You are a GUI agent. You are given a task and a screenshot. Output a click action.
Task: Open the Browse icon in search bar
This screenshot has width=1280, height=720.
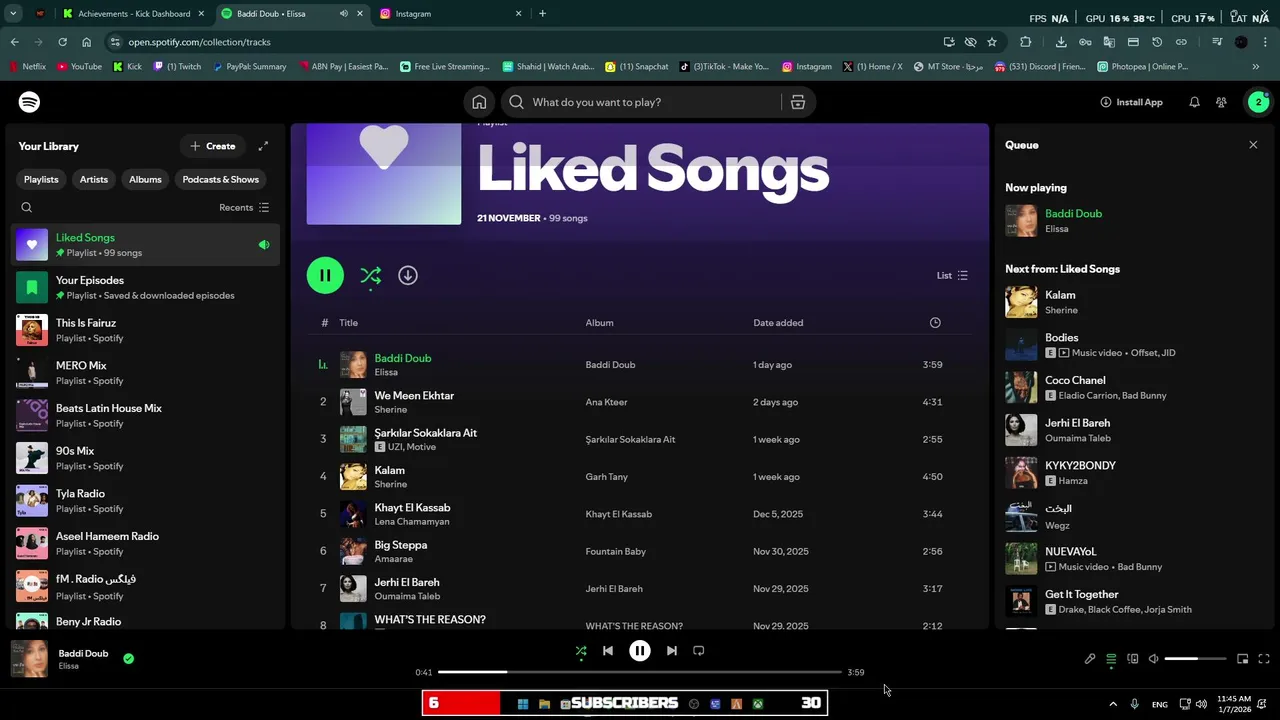pyautogui.click(x=797, y=102)
